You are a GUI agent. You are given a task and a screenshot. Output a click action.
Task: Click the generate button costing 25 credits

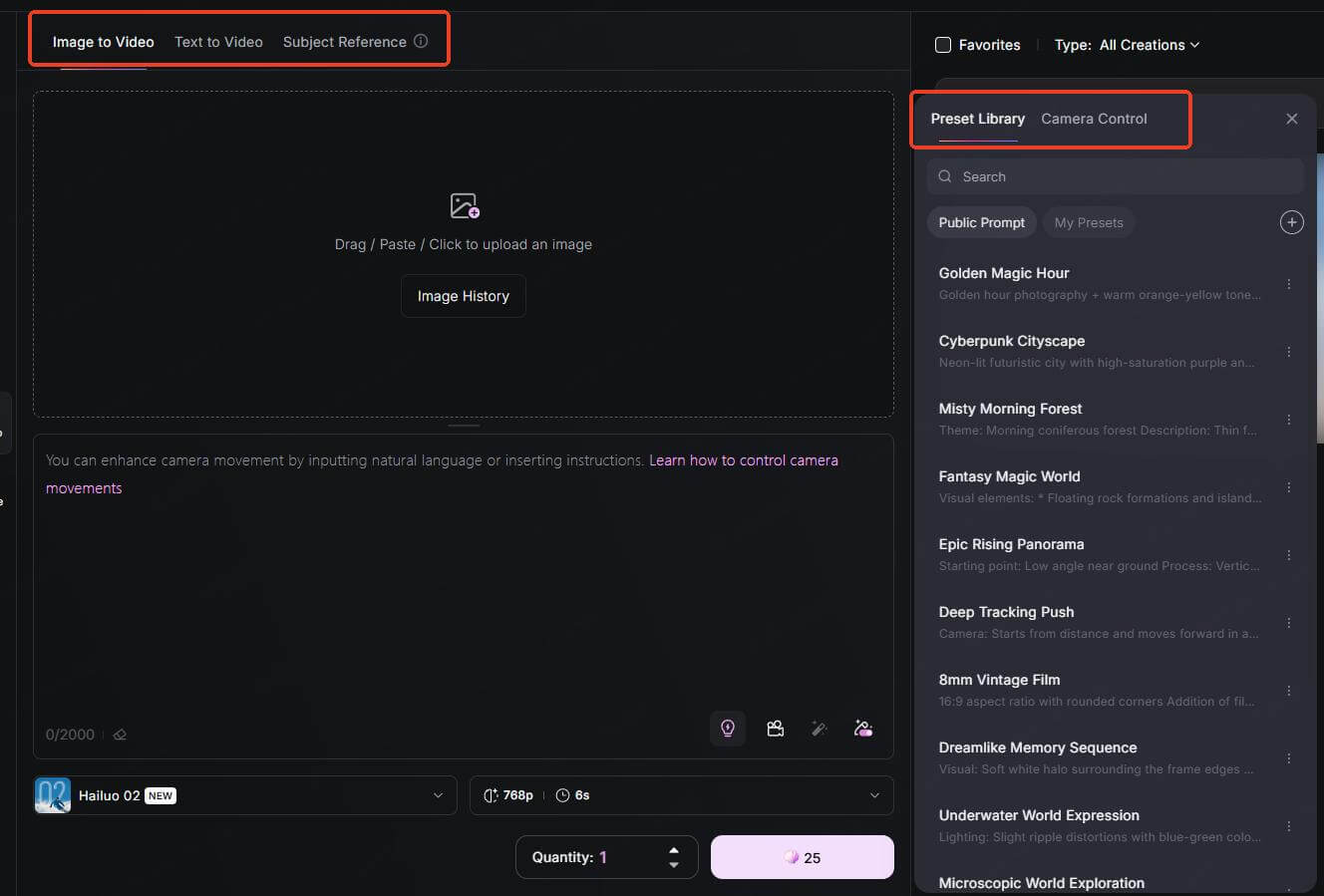pos(802,857)
